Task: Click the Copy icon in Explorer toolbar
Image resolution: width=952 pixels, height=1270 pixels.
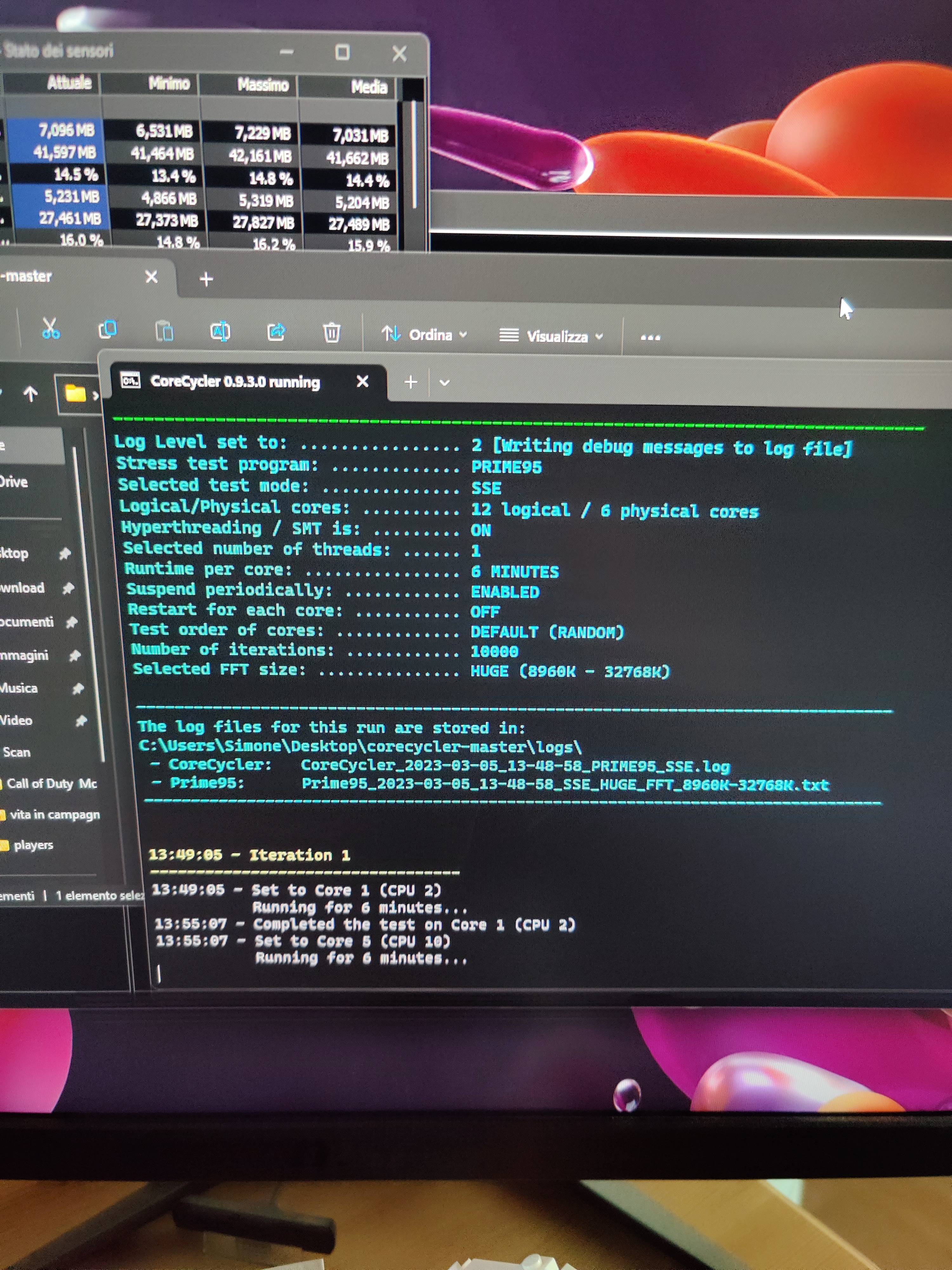Action: [x=107, y=330]
